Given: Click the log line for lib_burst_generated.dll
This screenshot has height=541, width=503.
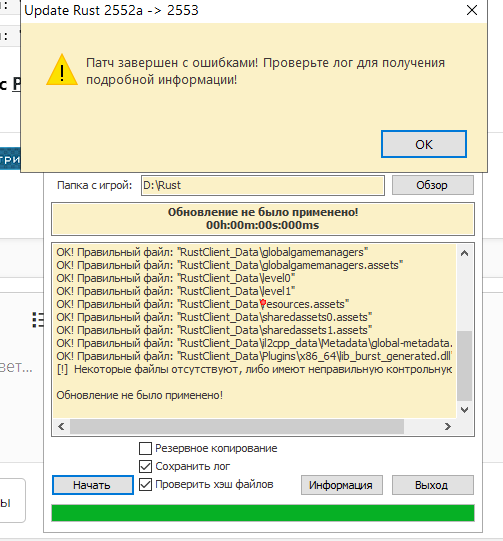Looking at the screenshot, I should 254,356.
